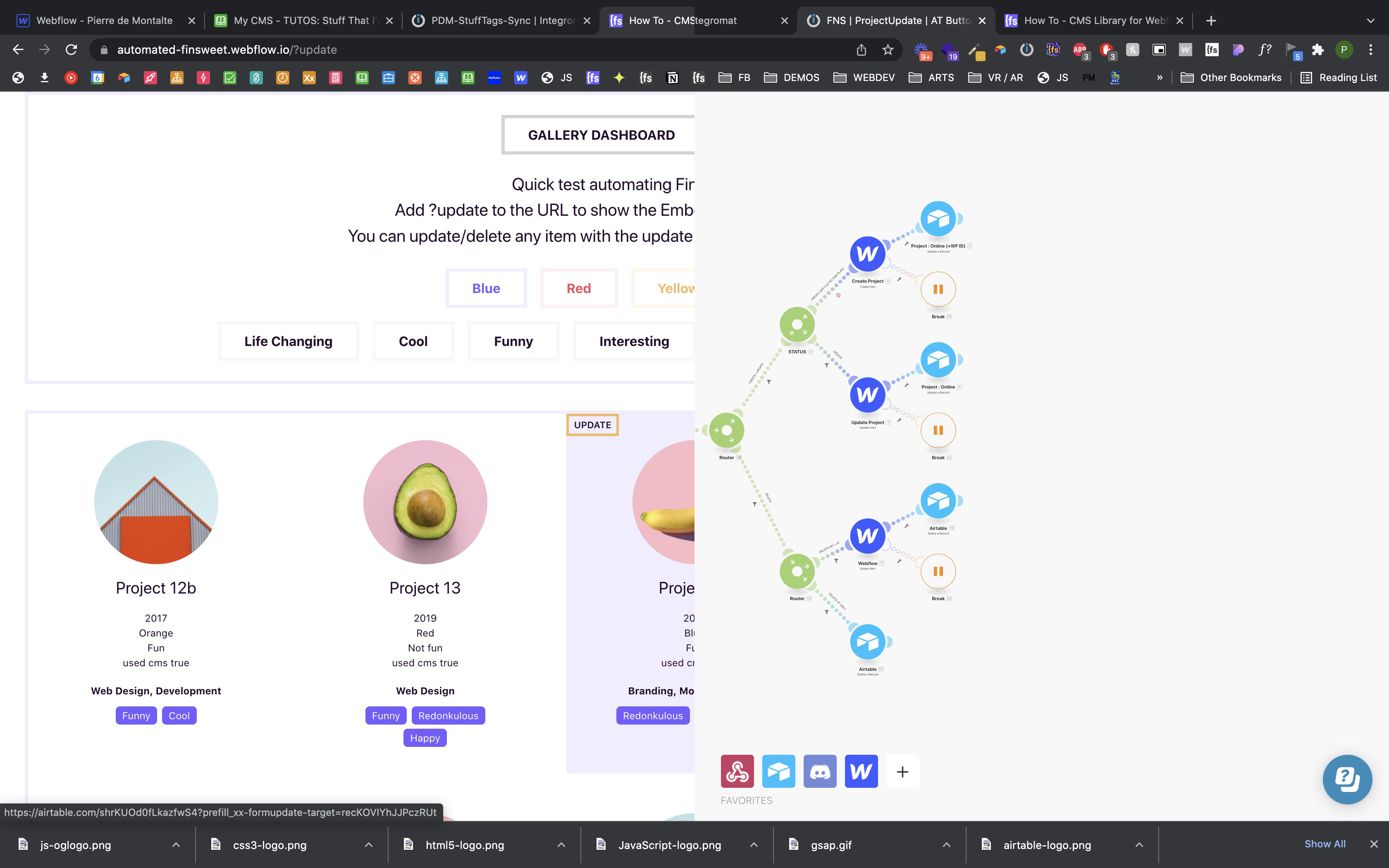
Task: Toggle the Life Changing tag filter
Action: coord(288,341)
